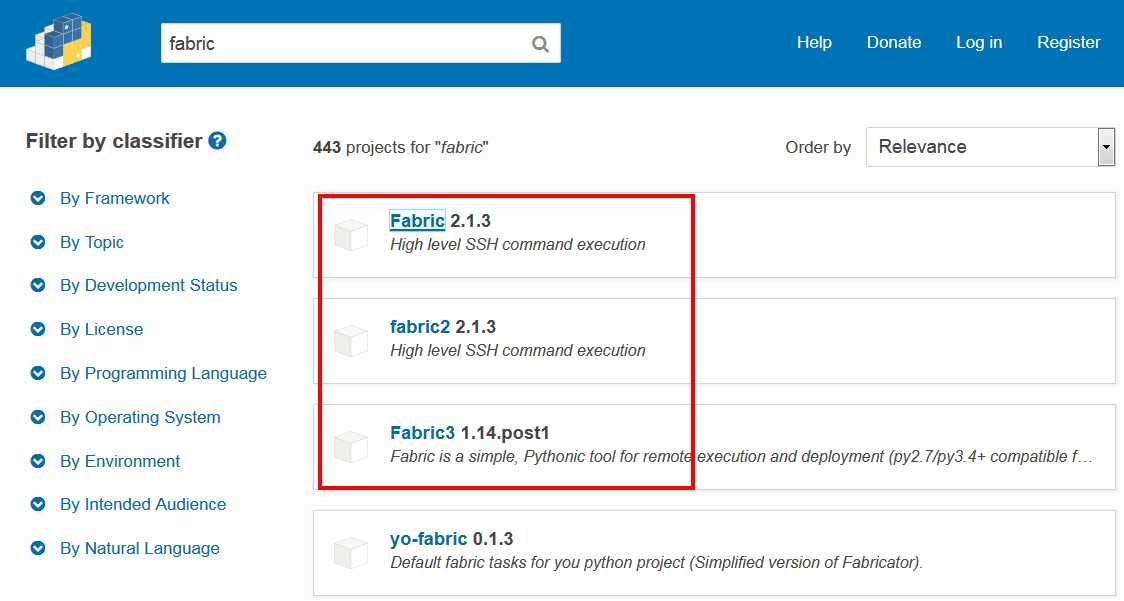The image size is (1124, 601).
Task: Expand the By Natural Language chevron
Action: 38,549
